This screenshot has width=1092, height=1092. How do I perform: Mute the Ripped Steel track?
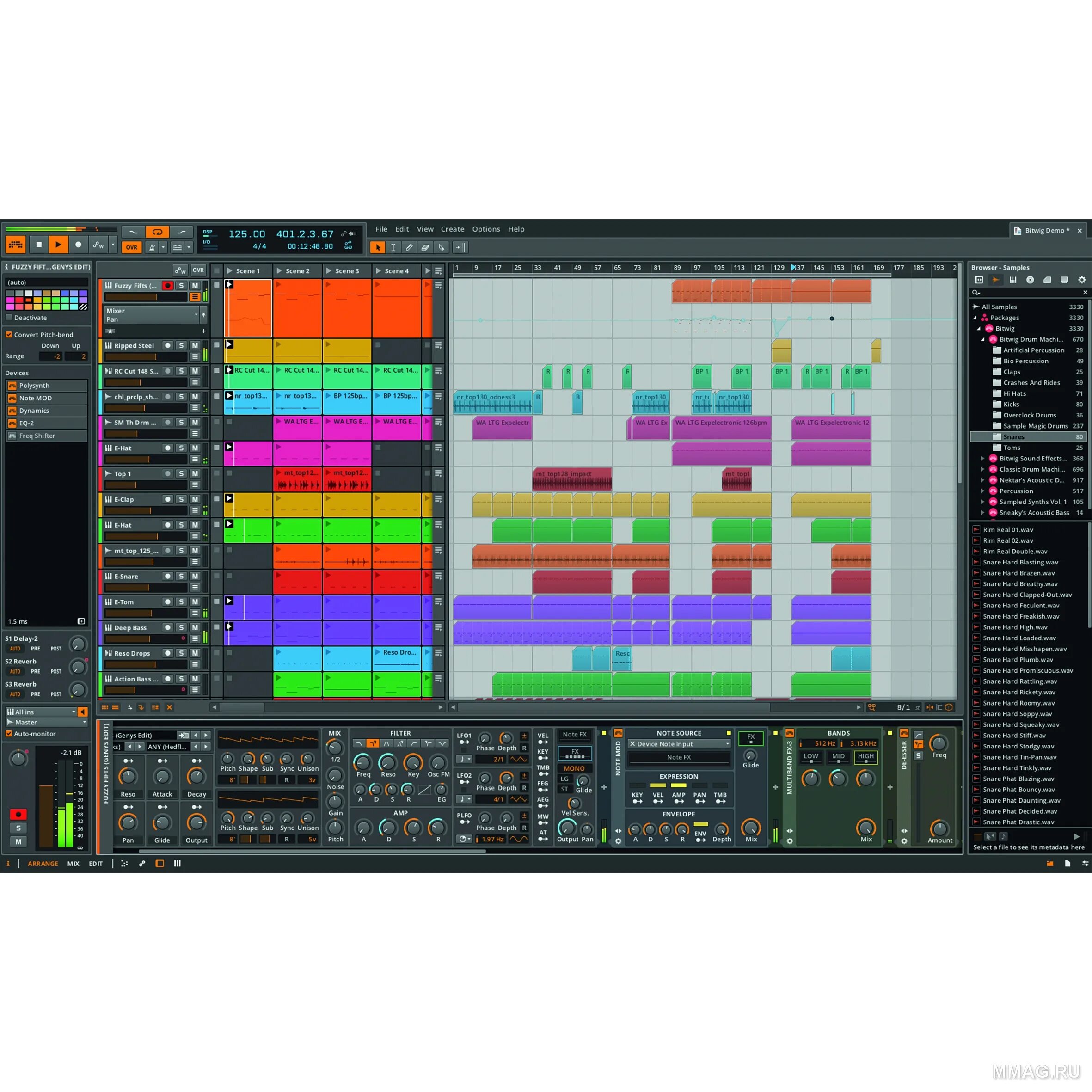pyautogui.click(x=195, y=345)
